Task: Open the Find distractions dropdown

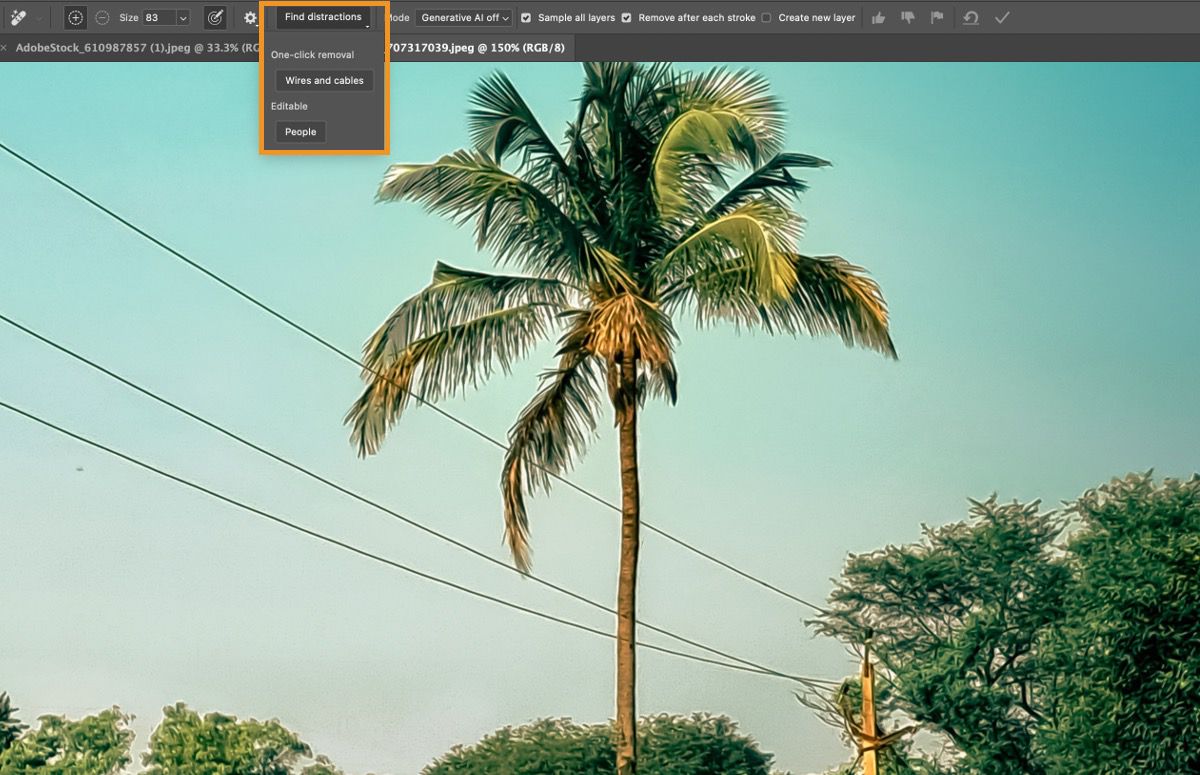Action: tap(321, 16)
